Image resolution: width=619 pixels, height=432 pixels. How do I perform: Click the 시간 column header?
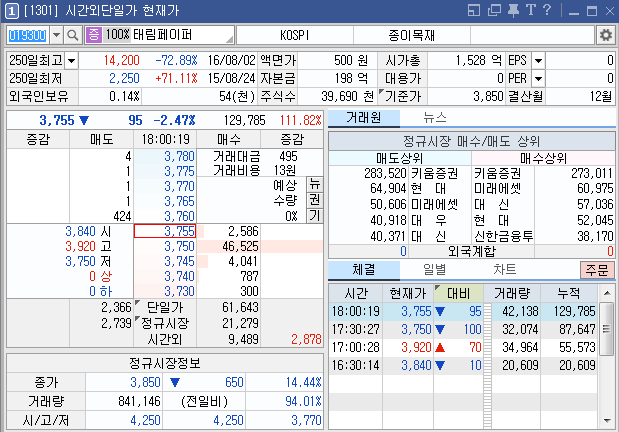(356, 293)
